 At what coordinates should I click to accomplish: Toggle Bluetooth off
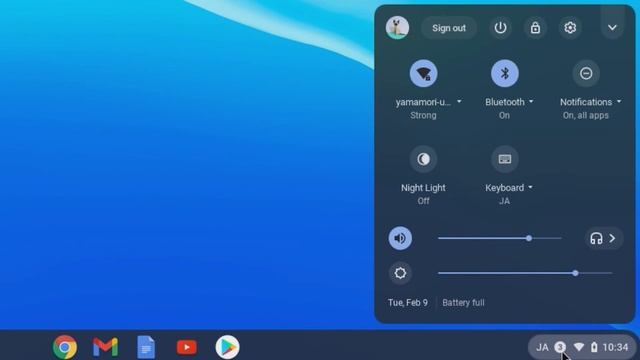click(x=505, y=73)
